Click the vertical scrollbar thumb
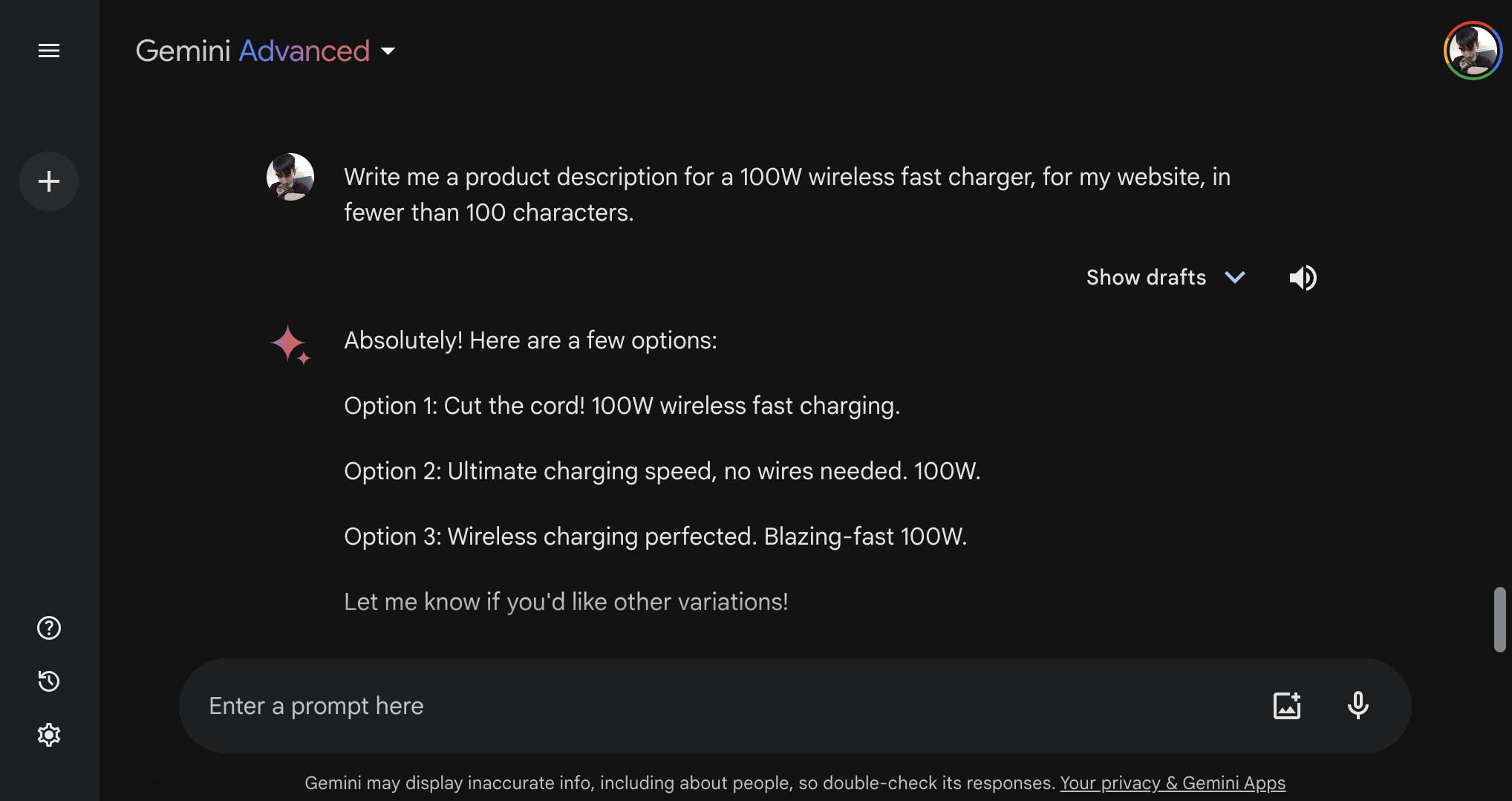The width and height of the screenshot is (1512, 801). pos(1499,619)
